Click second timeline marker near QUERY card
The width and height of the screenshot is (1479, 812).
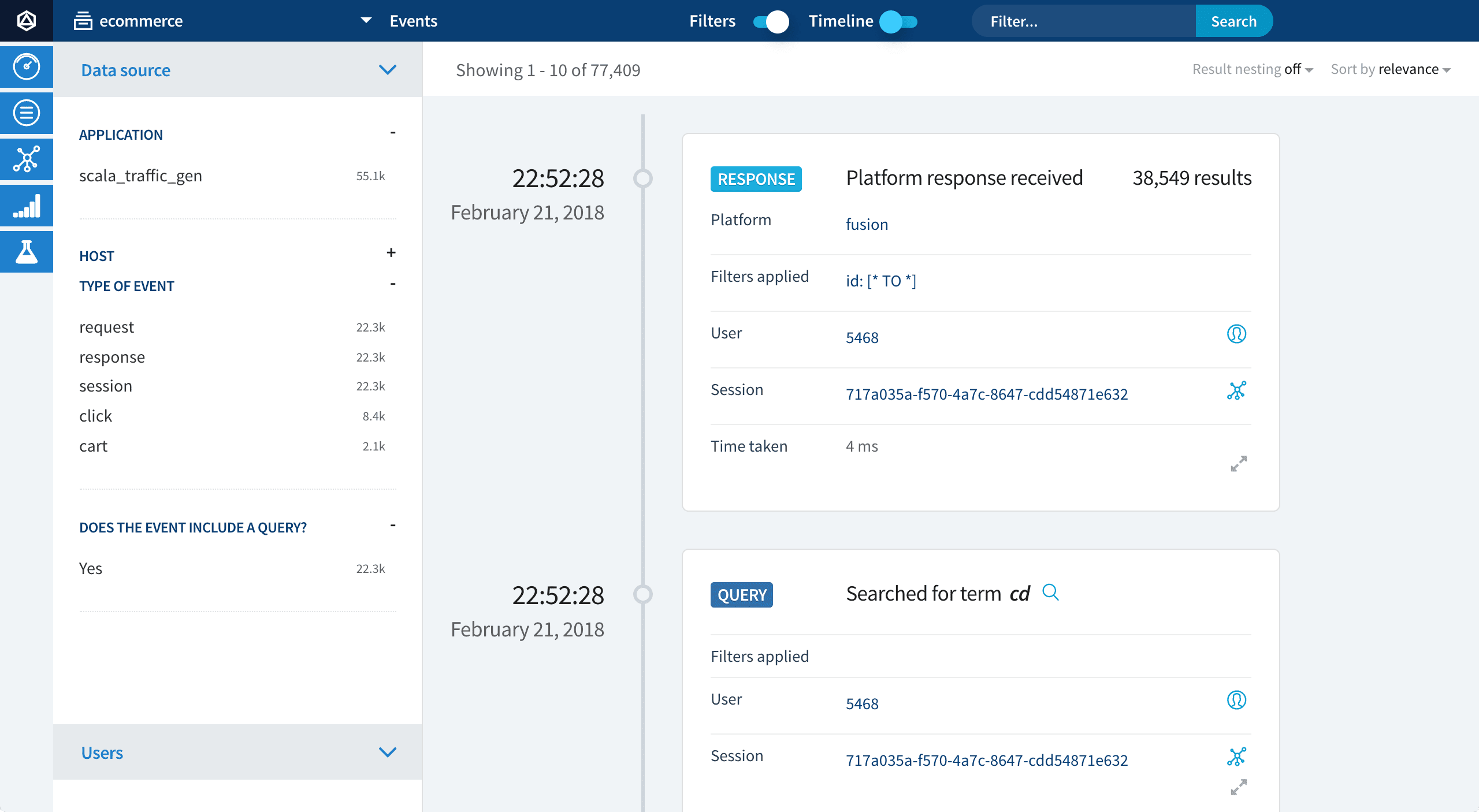click(642, 594)
